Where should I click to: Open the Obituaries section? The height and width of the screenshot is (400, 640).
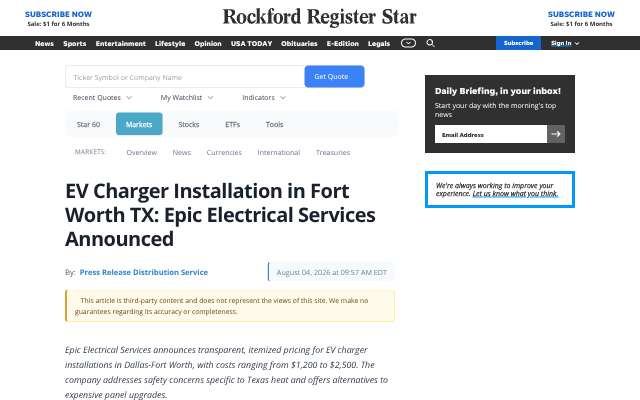(299, 43)
